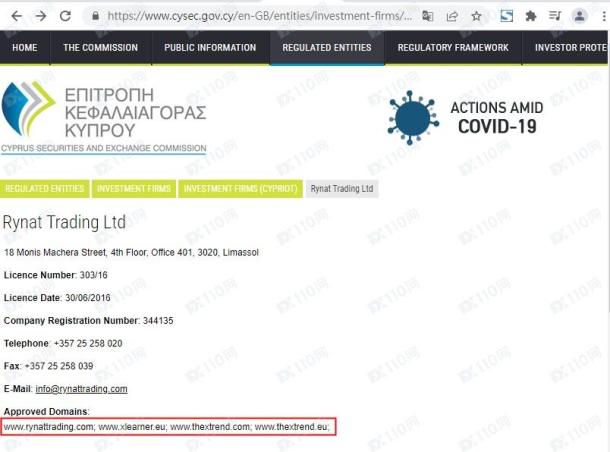
Task: Click company registration number 344135
Action: 158,321
